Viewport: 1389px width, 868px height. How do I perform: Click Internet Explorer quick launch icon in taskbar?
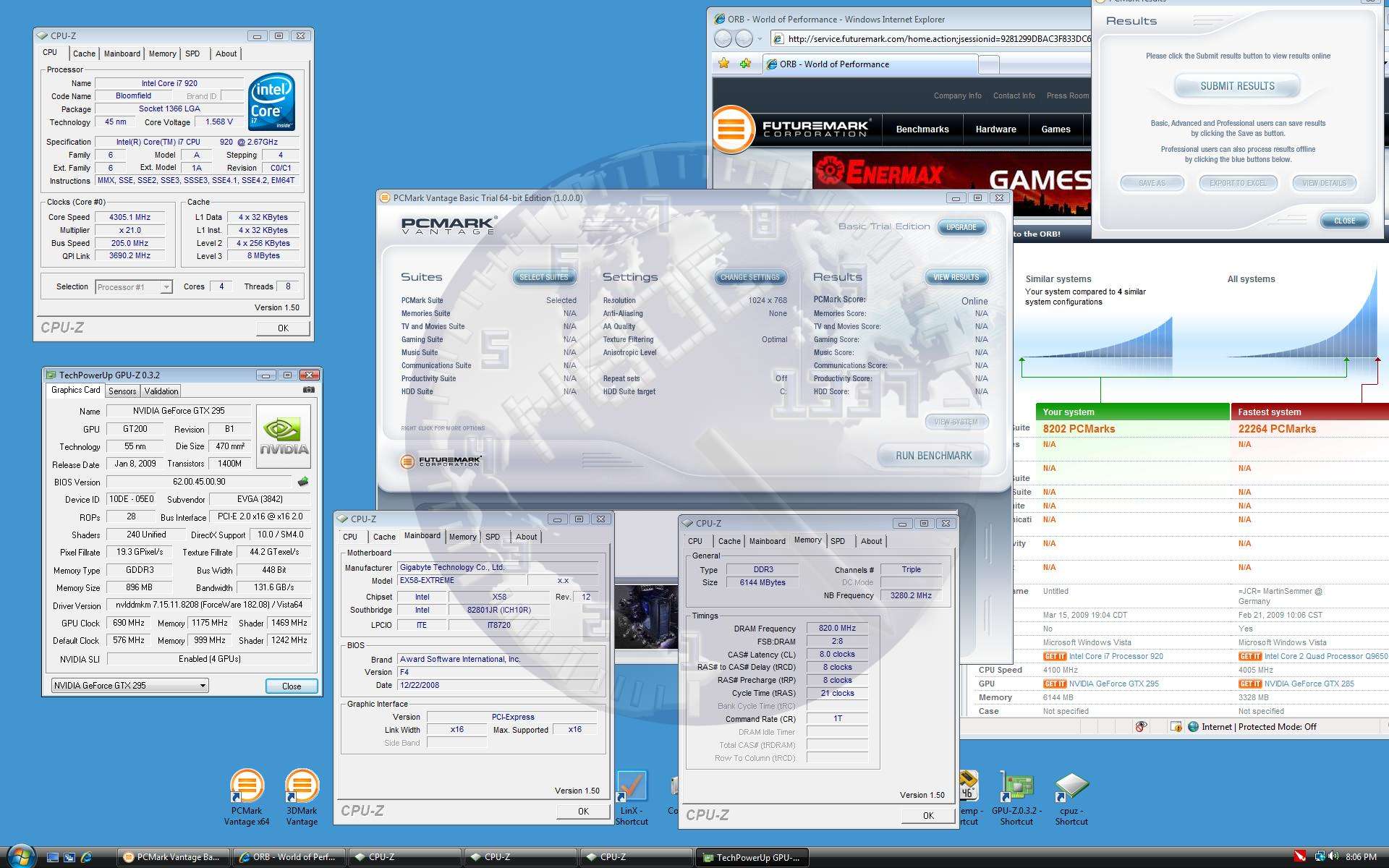pyautogui.click(x=86, y=857)
